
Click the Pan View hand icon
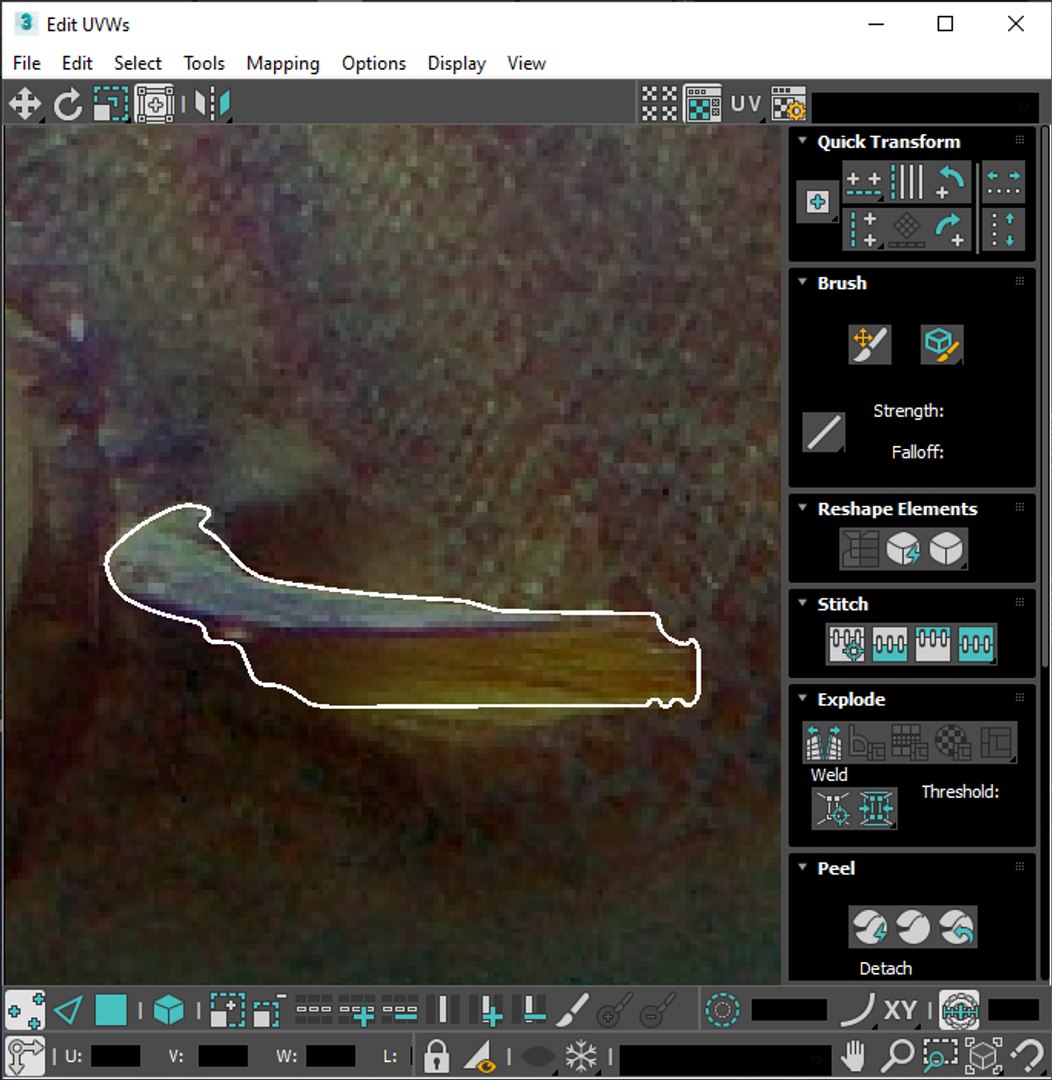coord(854,1055)
